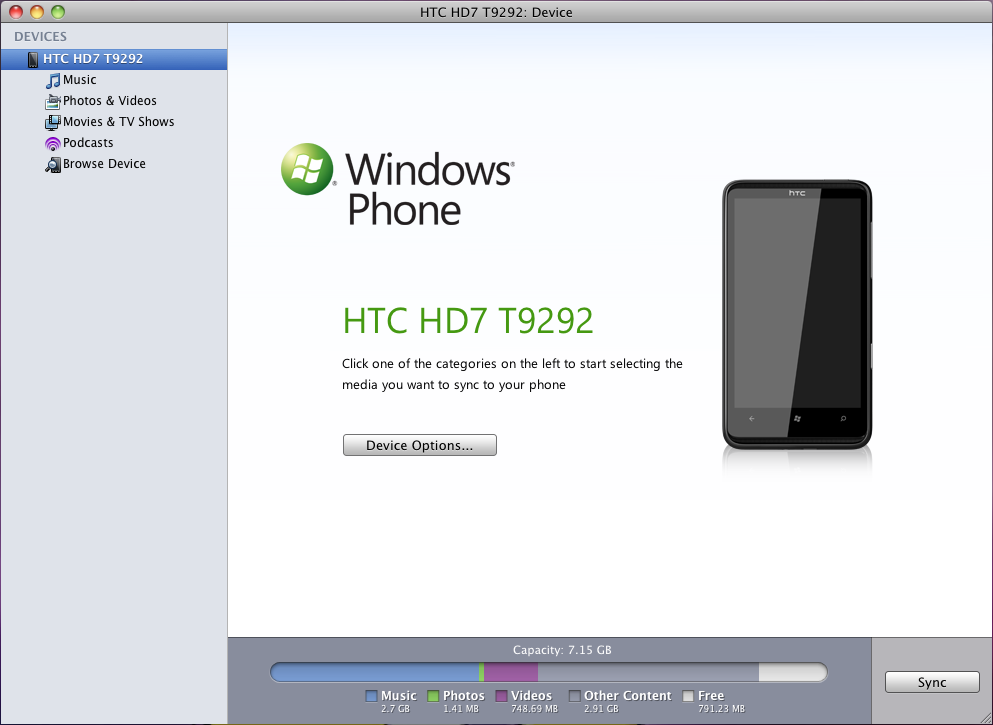The height and width of the screenshot is (725, 993).
Task: Click the Photos & Videos sidebar icon
Action: click(53, 101)
